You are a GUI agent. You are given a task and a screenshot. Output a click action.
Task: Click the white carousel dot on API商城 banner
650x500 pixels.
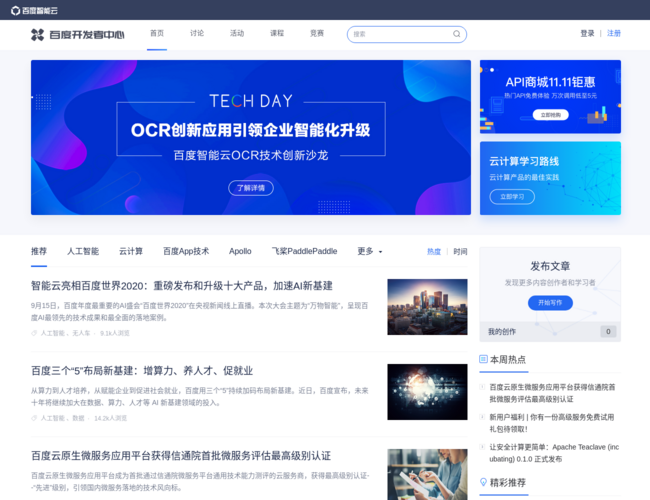click(492, 70)
